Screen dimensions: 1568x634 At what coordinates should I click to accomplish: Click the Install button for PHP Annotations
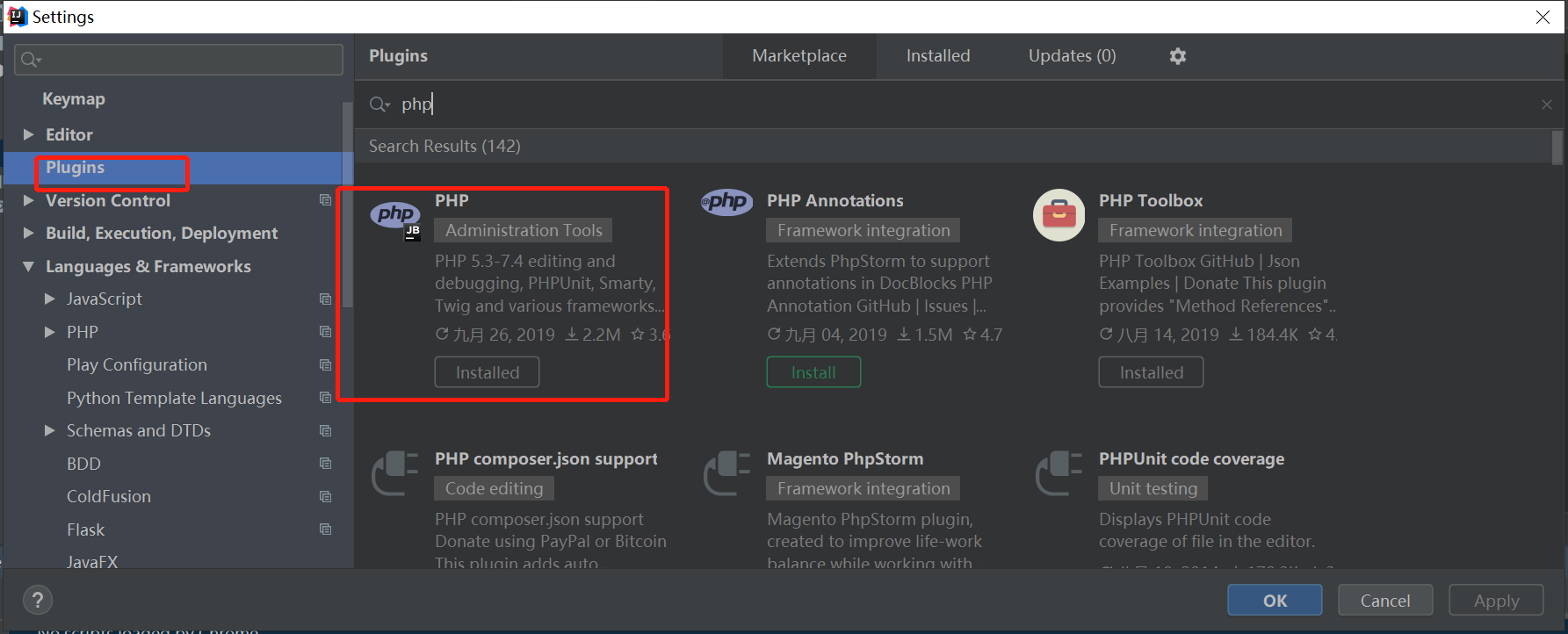coord(813,372)
